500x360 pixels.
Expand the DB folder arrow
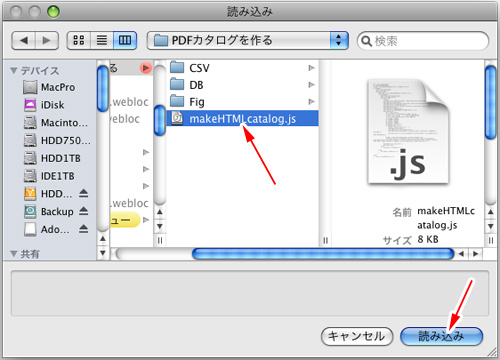click(311, 85)
